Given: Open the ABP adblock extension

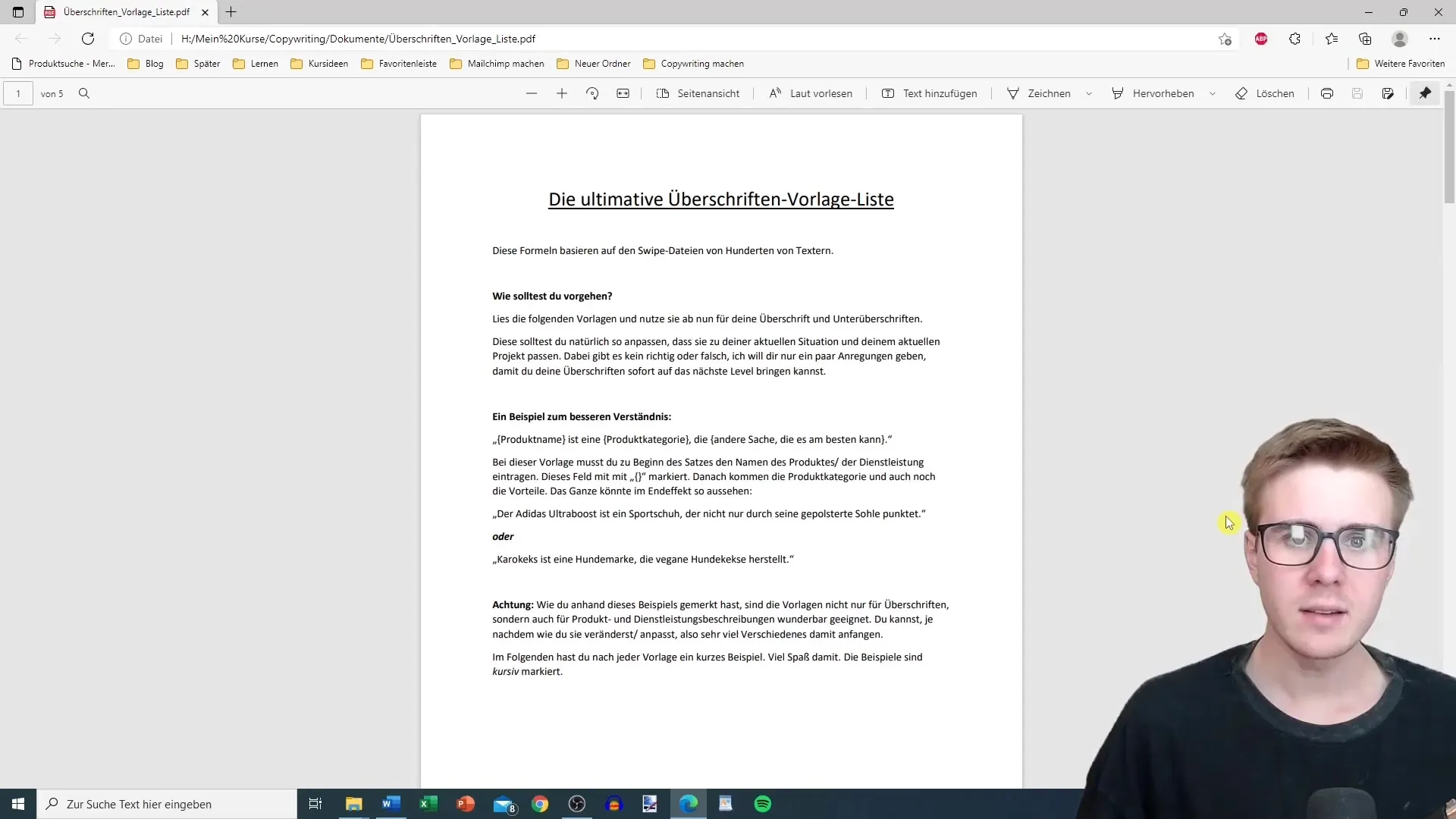Looking at the screenshot, I should point(1261,39).
